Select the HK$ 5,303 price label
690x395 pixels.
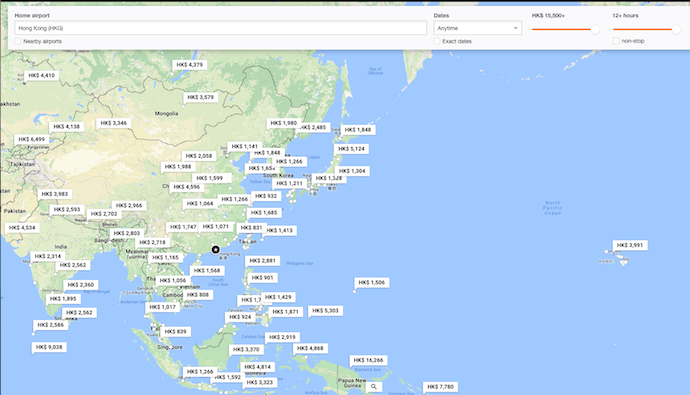coord(325,311)
